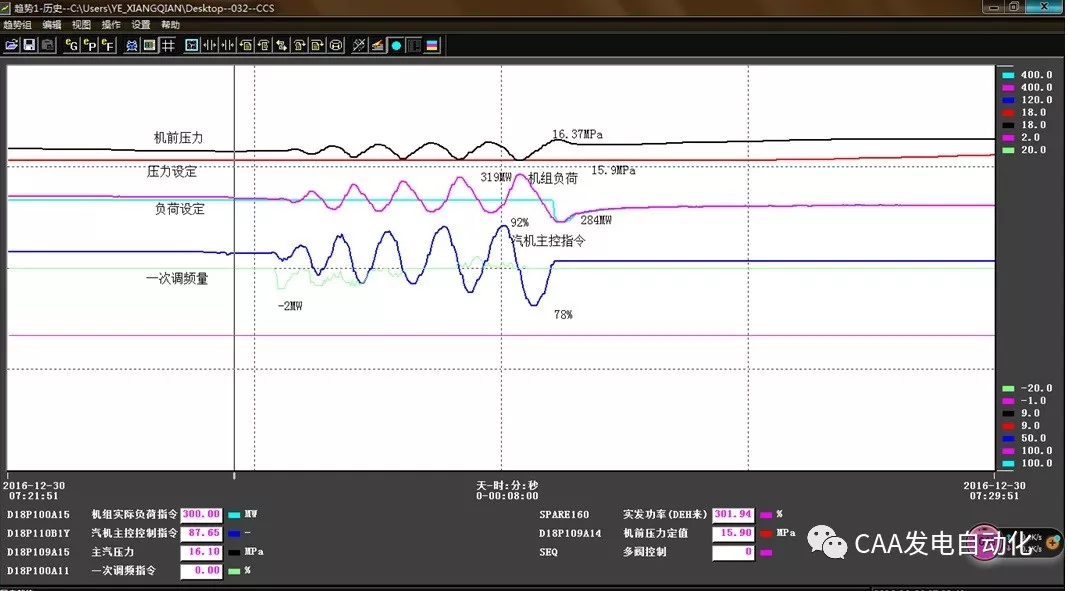Open the 趋势组 menu
Viewport: 1068px width, 591px height.
(x=17, y=24)
